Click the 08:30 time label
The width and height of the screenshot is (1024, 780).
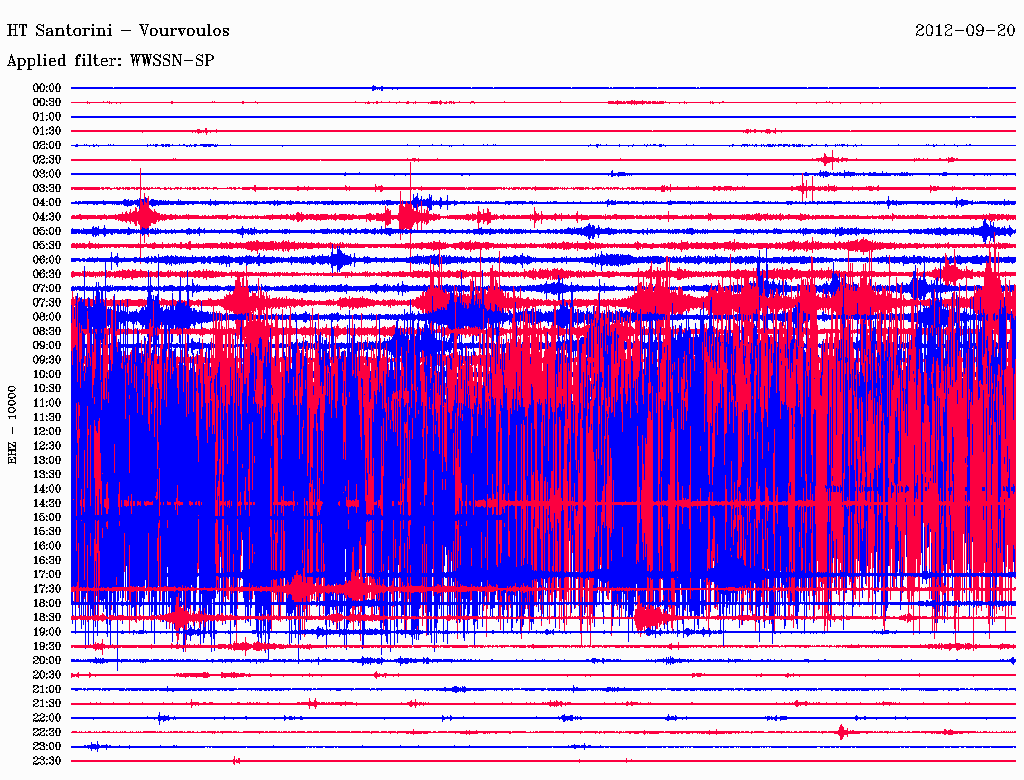(47, 331)
